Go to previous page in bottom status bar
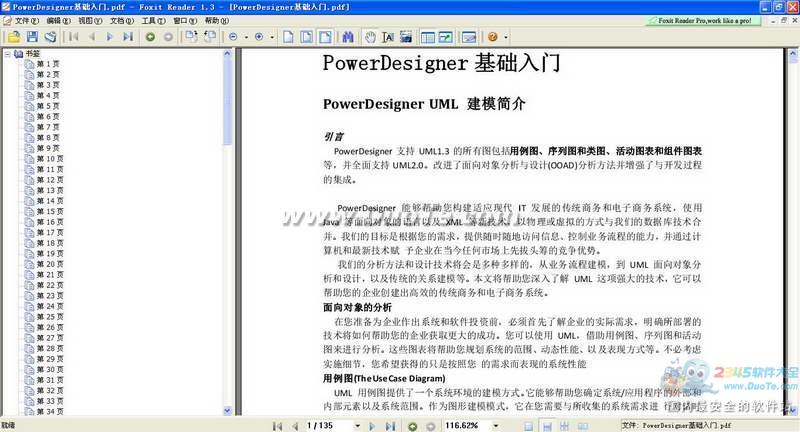Image resolution: width=800 pixels, height=432 pixels. [295, 426]
